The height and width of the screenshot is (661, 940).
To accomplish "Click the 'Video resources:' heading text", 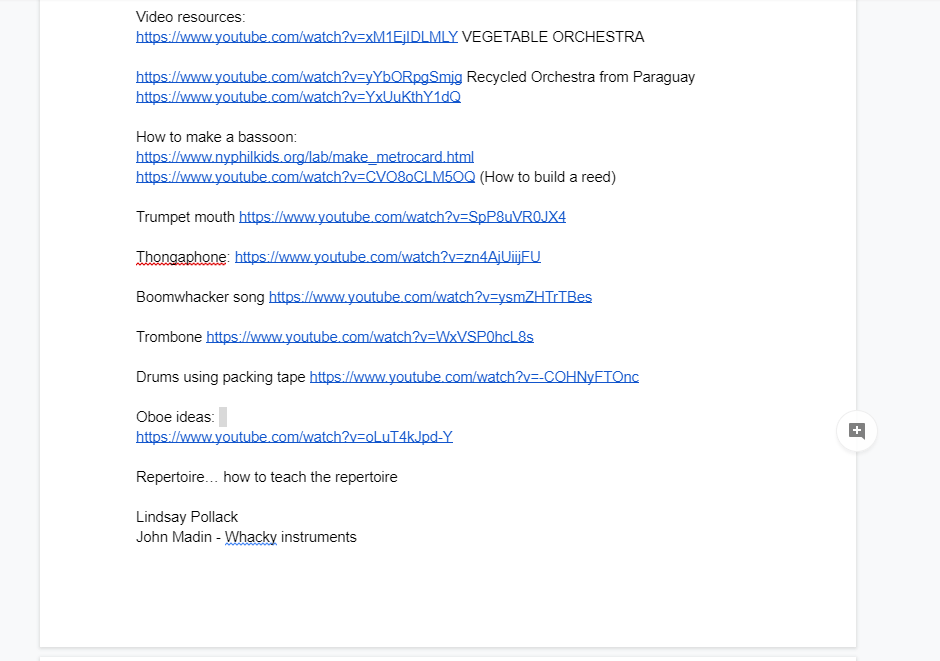I will click(190, 17).
